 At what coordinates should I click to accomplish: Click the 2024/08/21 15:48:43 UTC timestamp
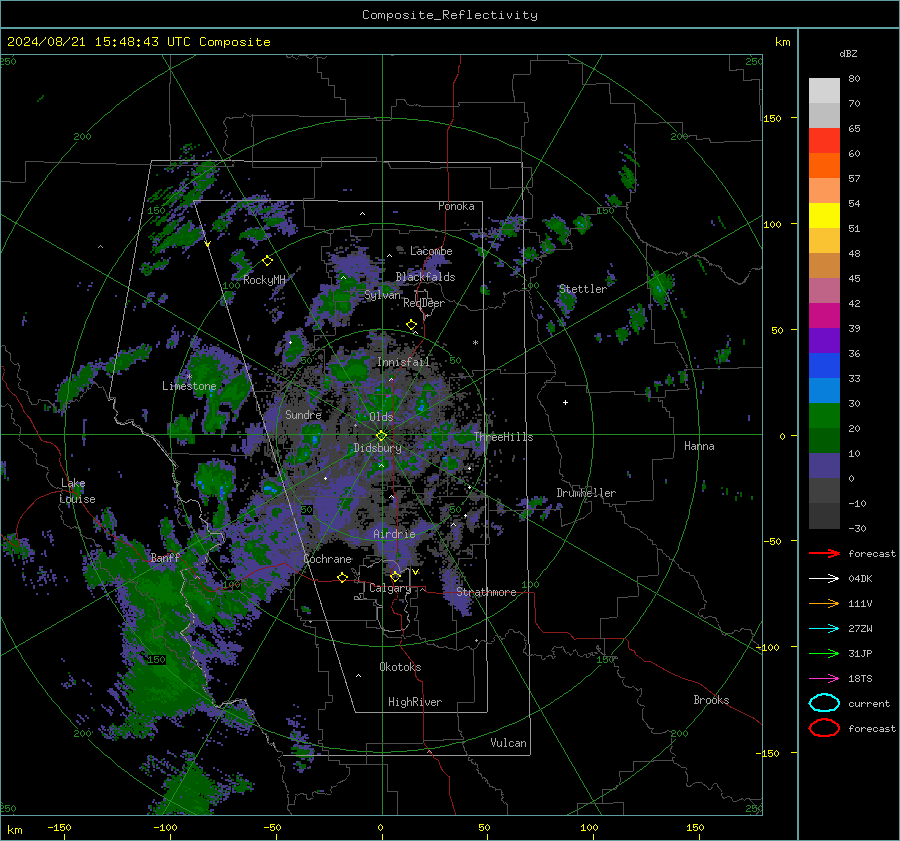point(99,42)
